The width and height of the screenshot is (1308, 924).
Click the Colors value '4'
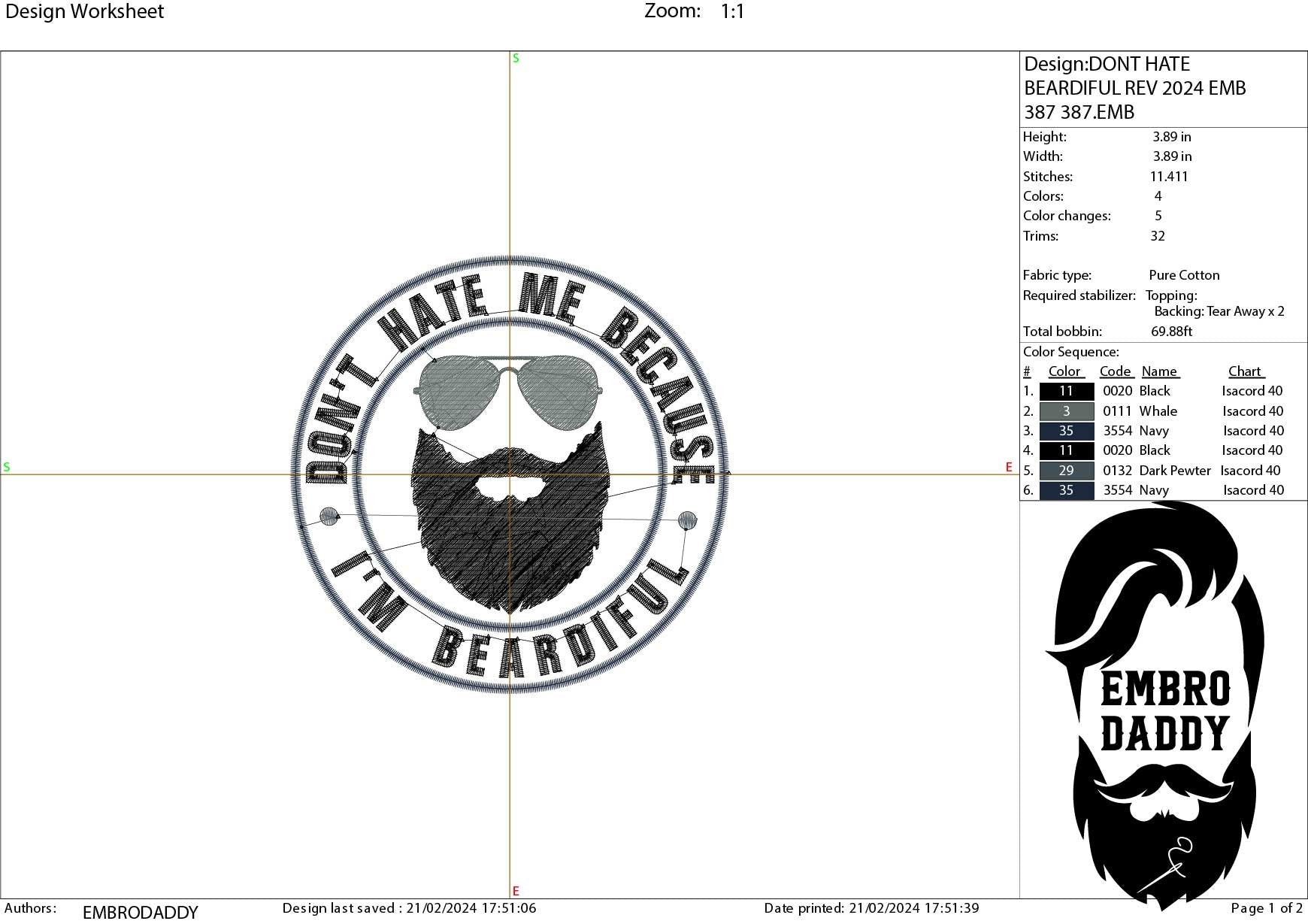click(x=1158, y=196)
